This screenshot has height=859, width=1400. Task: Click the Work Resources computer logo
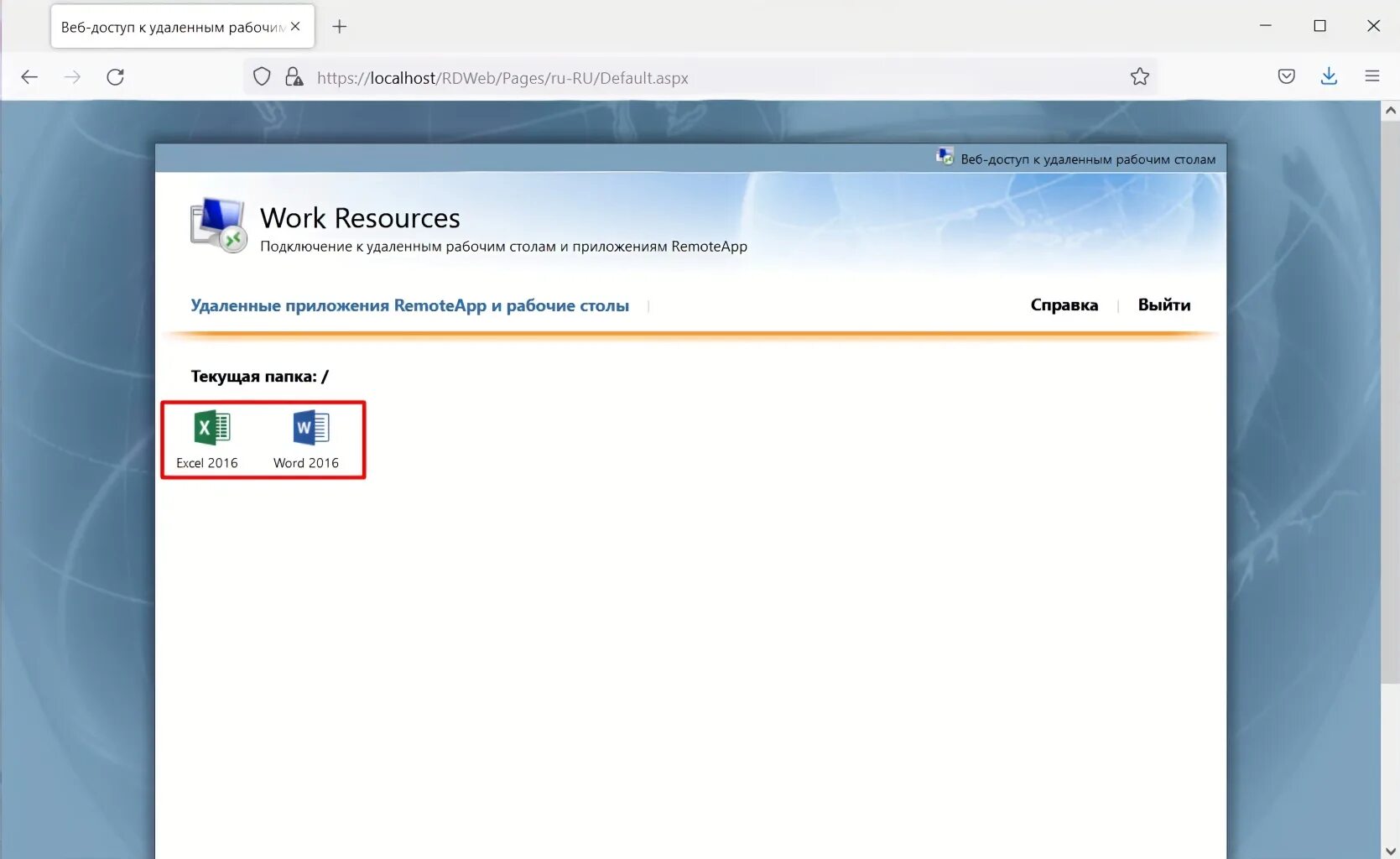218,225
